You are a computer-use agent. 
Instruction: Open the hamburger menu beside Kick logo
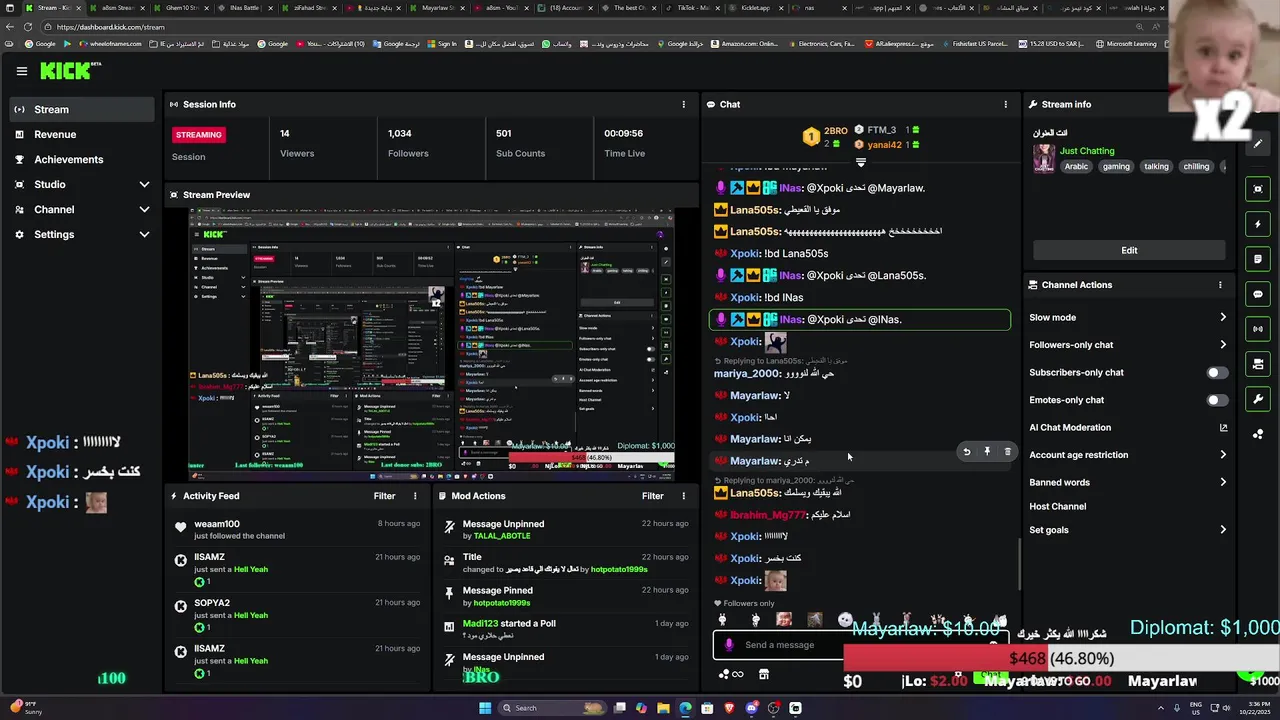tap(22, 71)
